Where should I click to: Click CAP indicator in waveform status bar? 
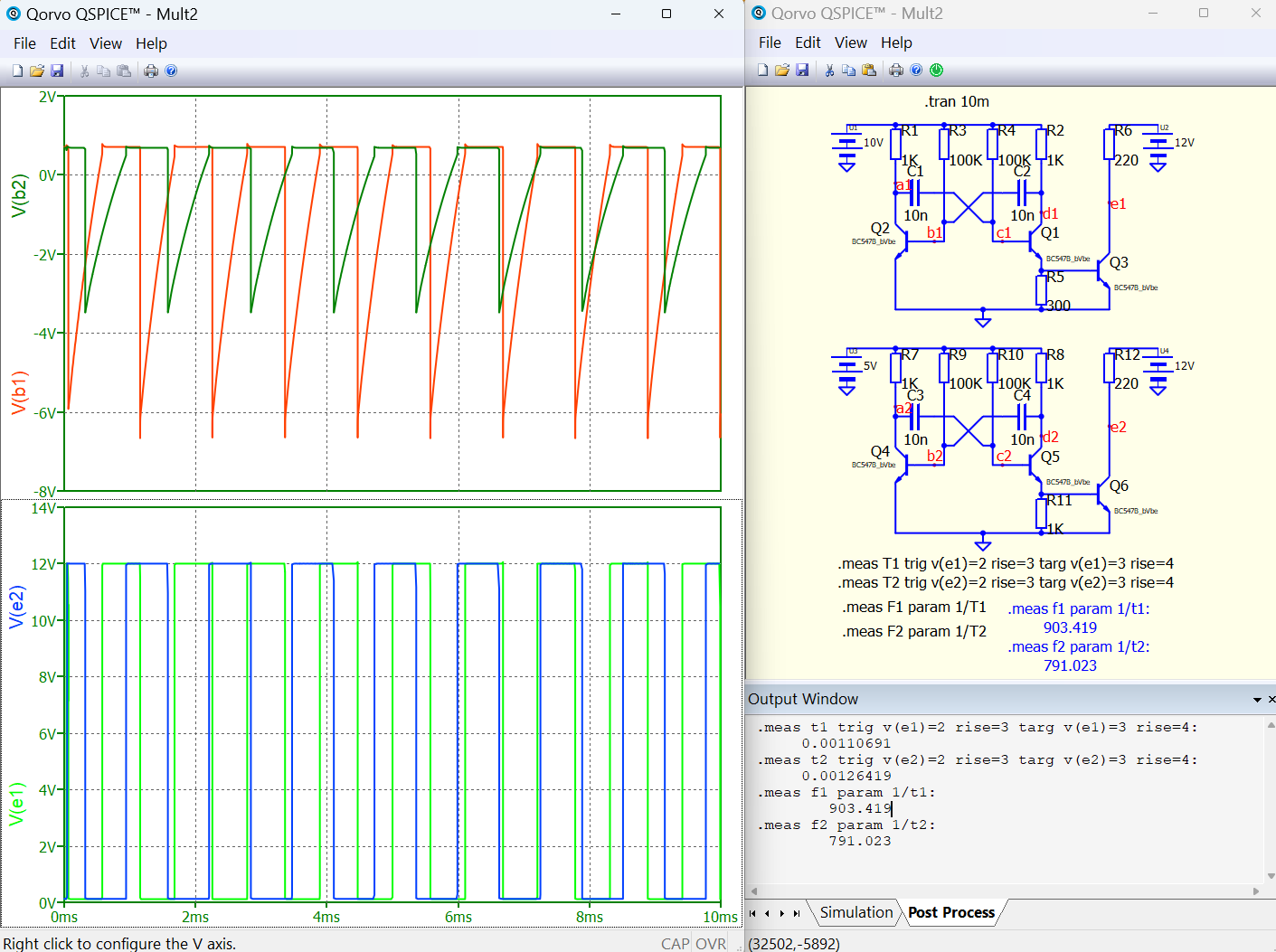coord(675,943)
